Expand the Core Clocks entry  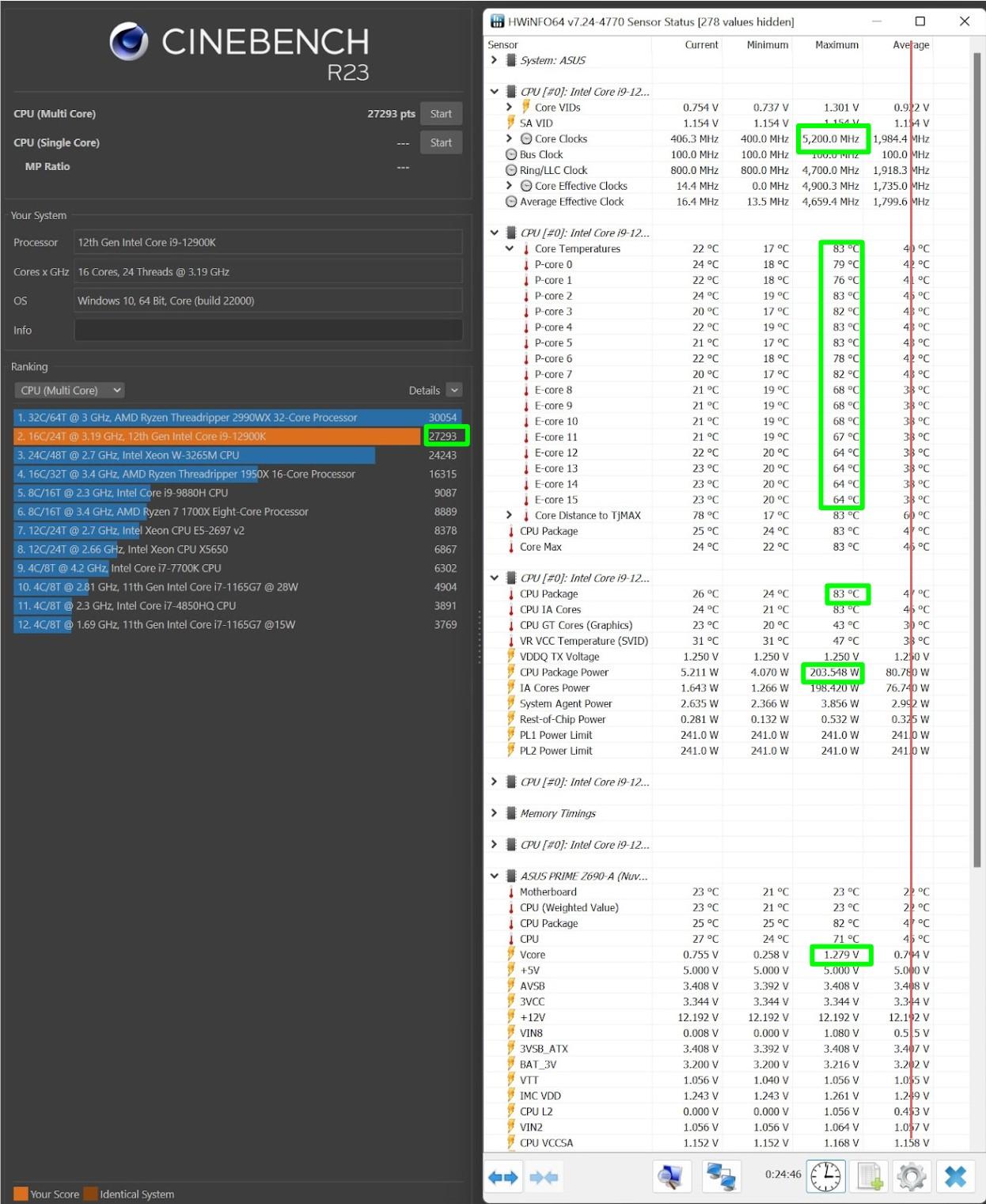click(510, 138)
